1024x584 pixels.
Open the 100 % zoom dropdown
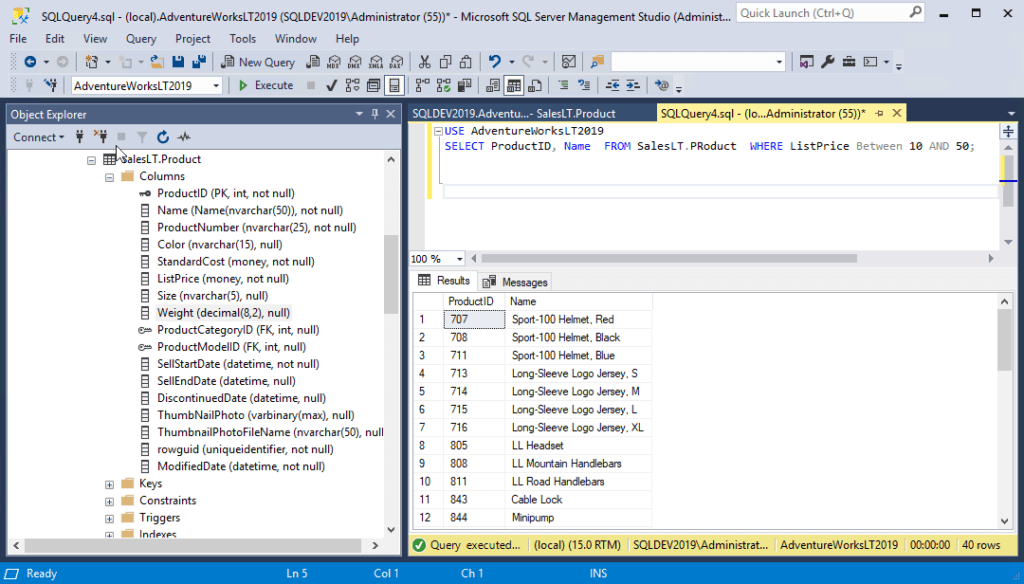460,259
